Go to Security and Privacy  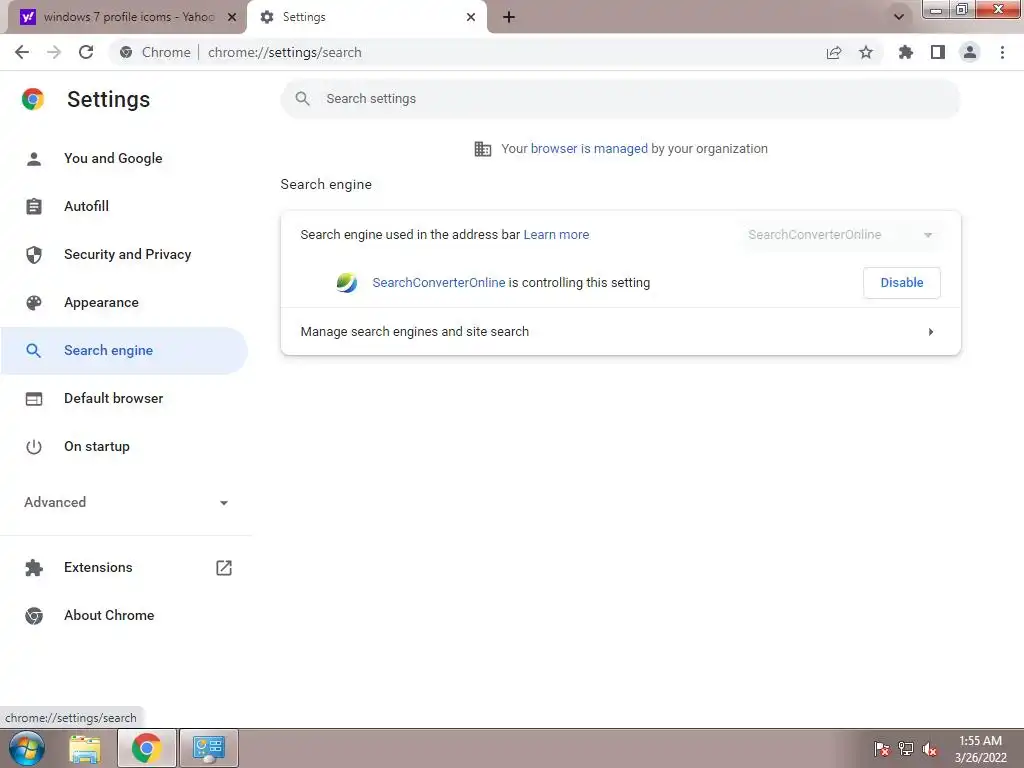tap(124, 254)
